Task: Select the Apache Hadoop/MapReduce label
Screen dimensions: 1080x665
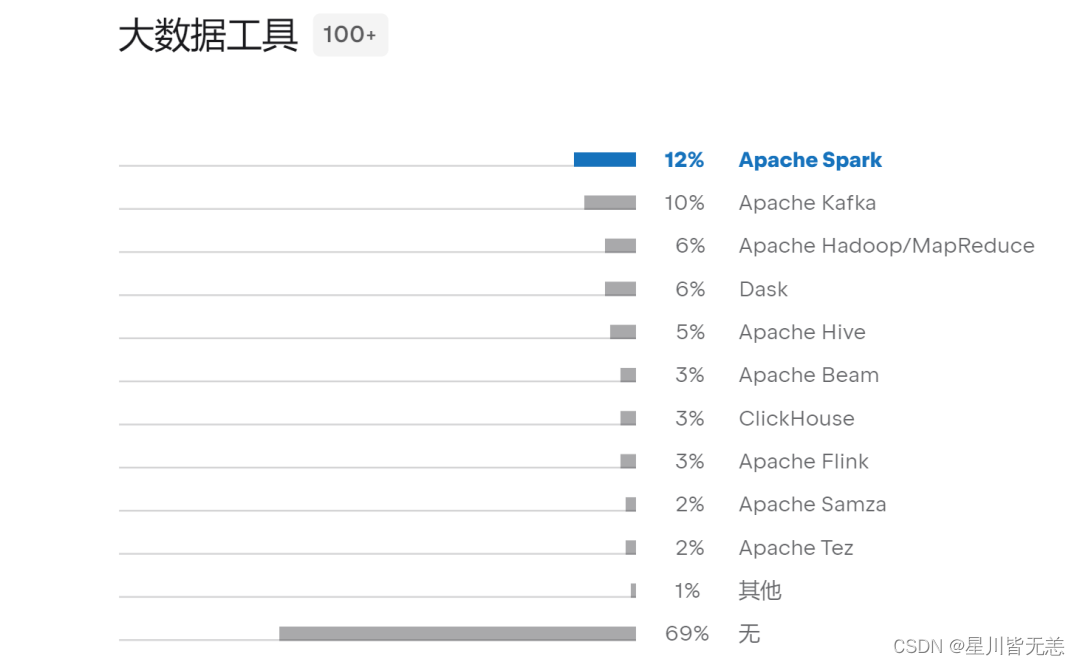Action: (x=886, y=246)
